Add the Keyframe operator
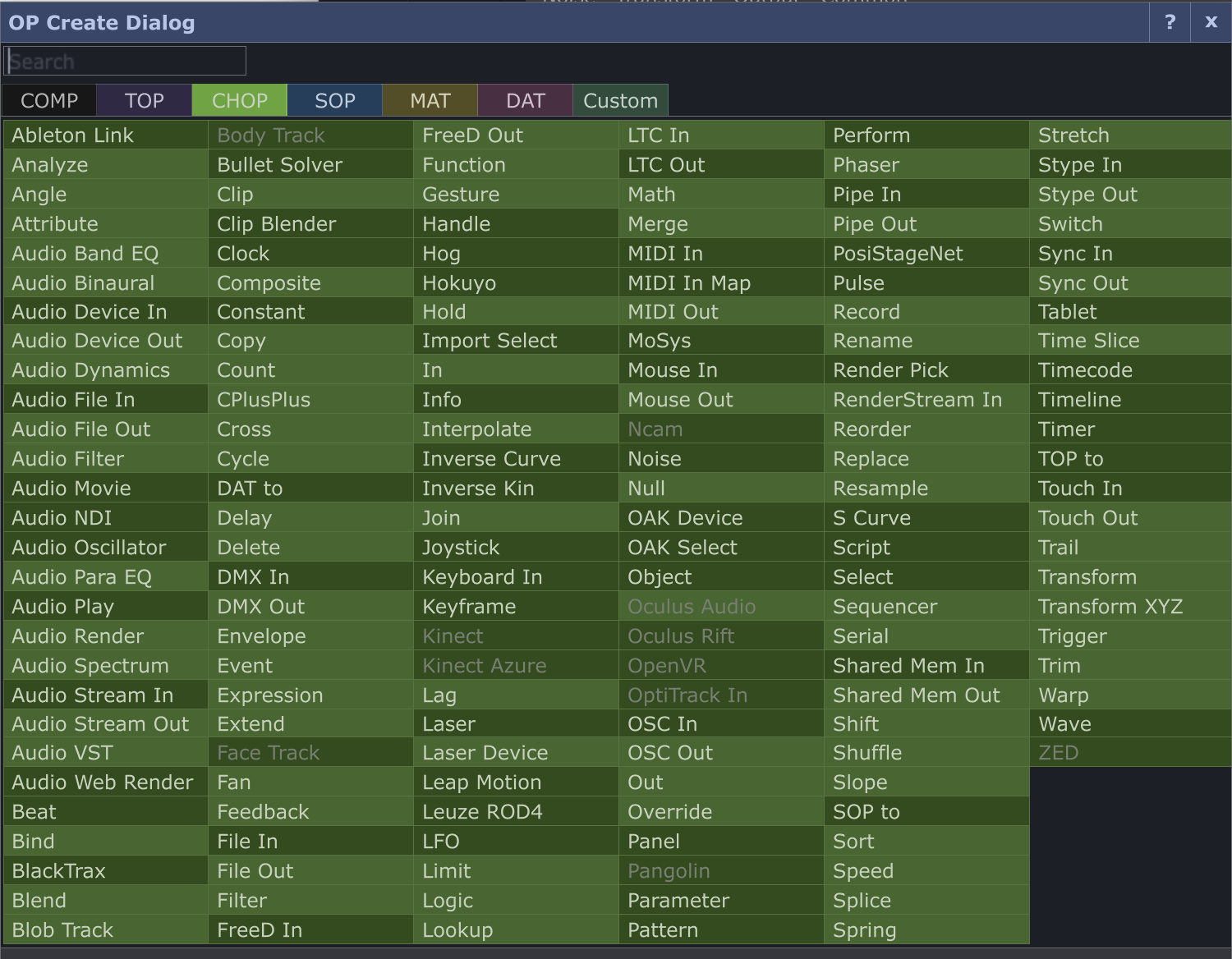This screenshot has height=959, width=1232. [516, 607]
